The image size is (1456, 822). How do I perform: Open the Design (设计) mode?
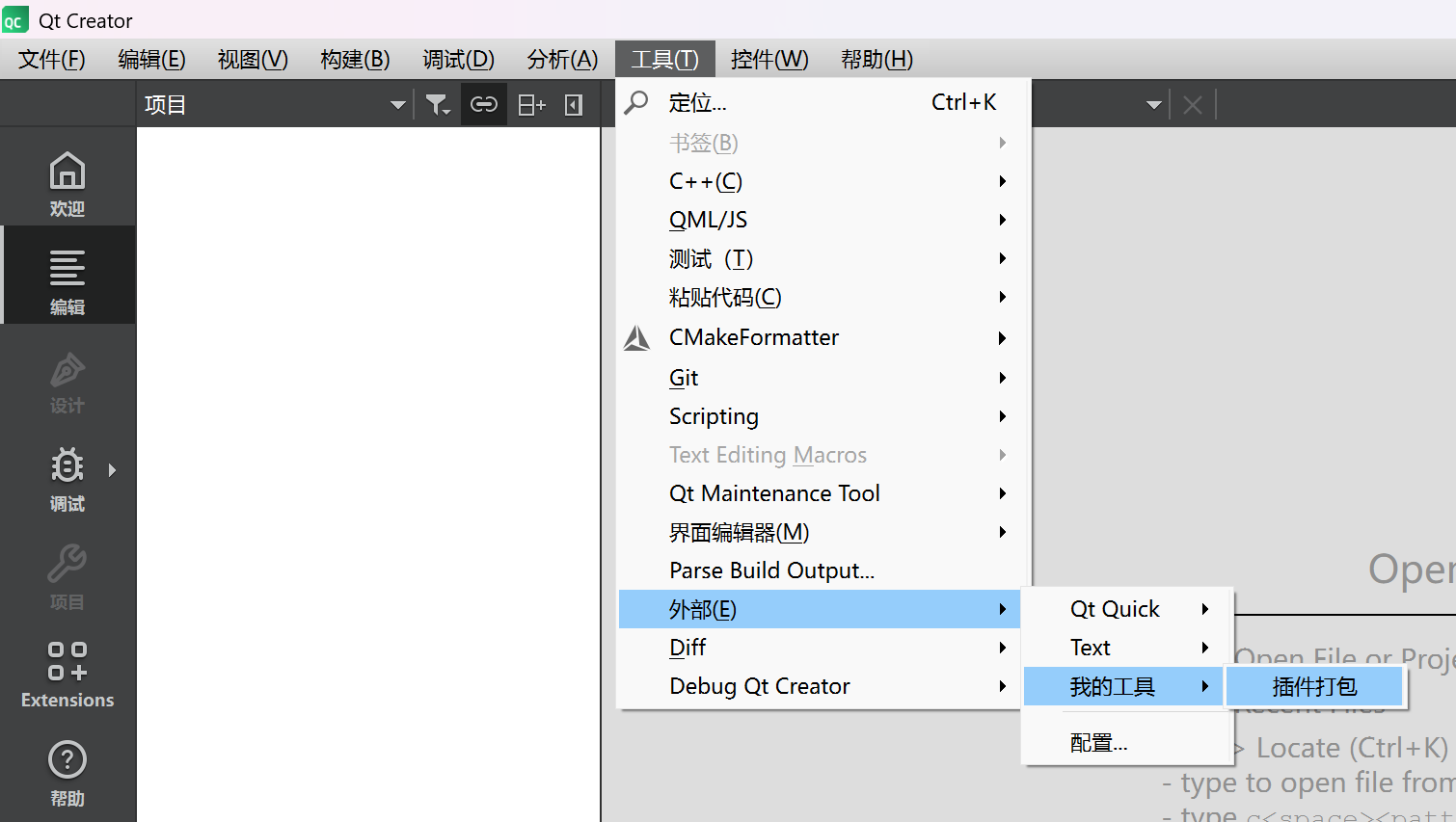pos(67,382)
